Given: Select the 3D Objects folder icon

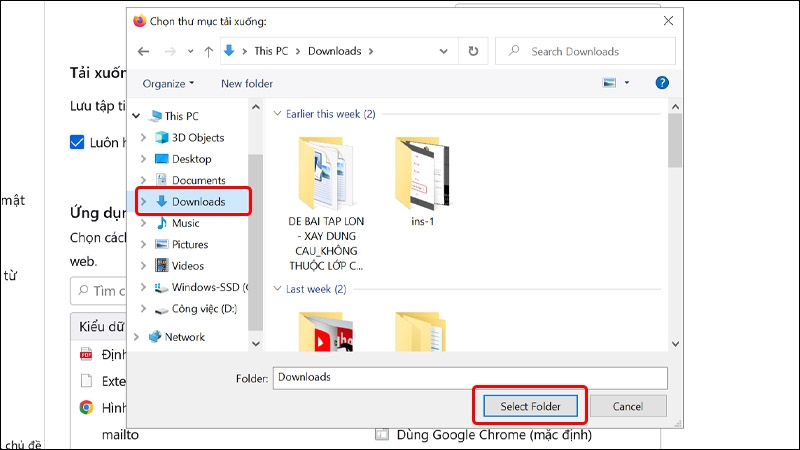Looking at the screenshot, I should pyautogui.click(x=162, y=137).
